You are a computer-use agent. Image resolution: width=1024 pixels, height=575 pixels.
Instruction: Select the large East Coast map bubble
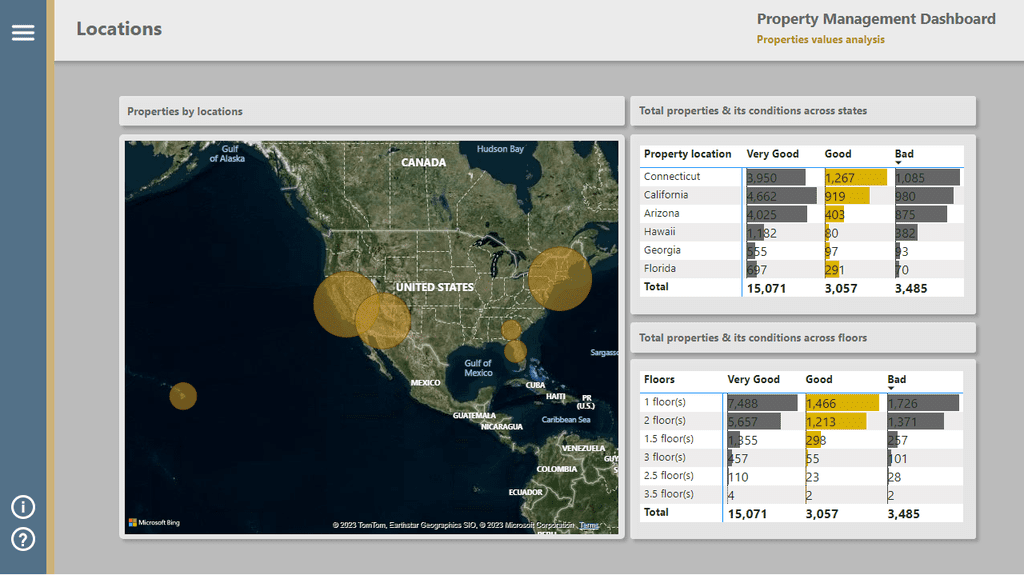pos(560,279)
